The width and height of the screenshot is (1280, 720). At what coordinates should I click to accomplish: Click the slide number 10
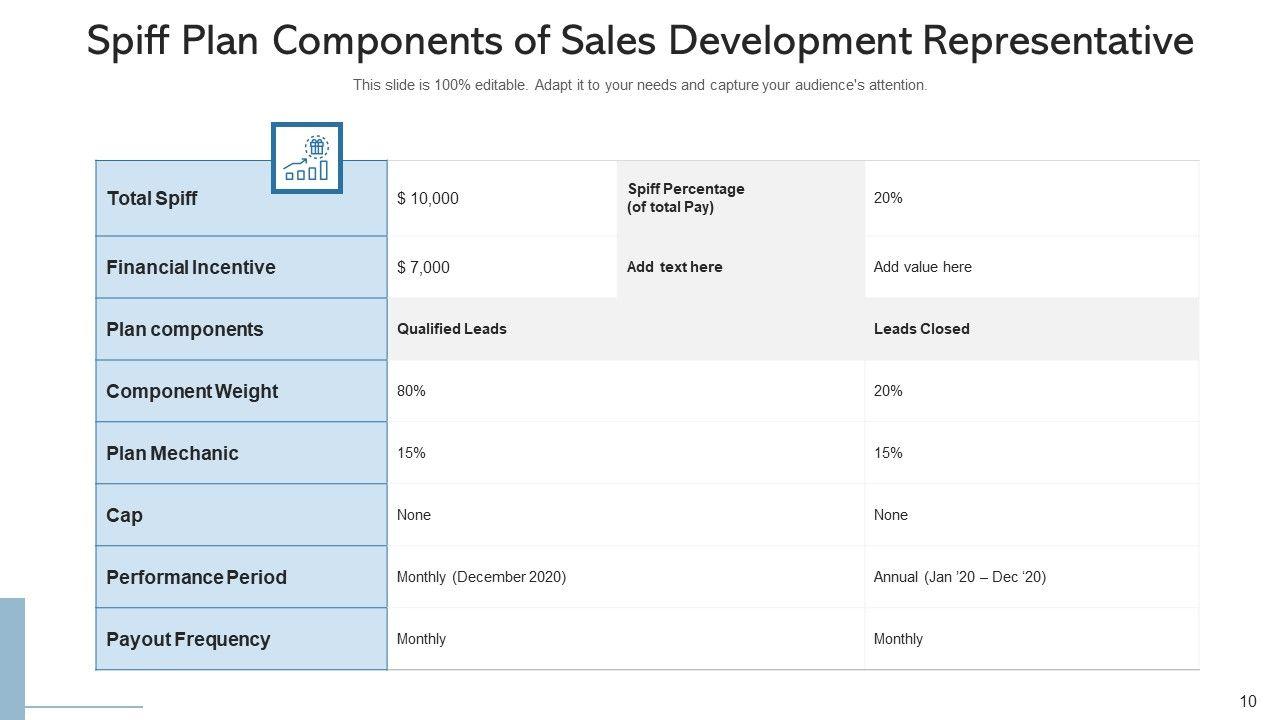click(1248, 702)
